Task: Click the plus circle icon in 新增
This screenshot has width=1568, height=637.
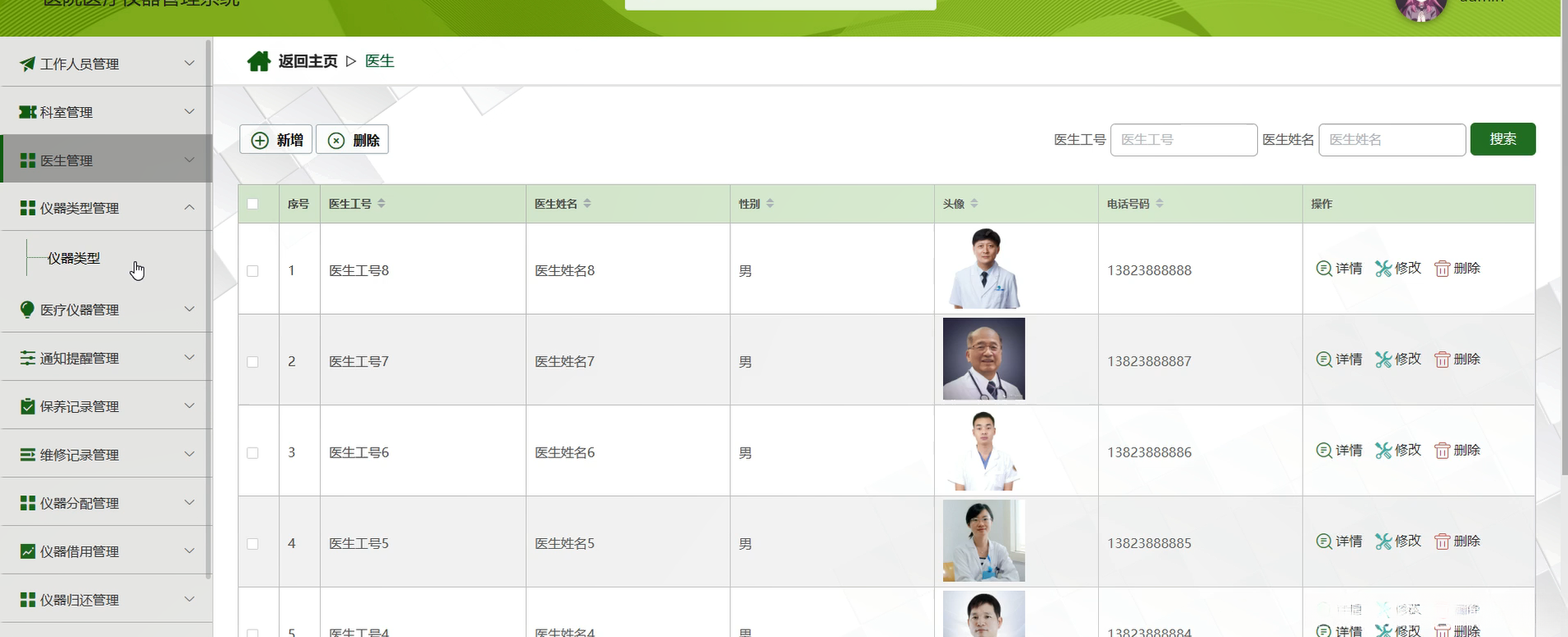Action: [x=260, y=140]
